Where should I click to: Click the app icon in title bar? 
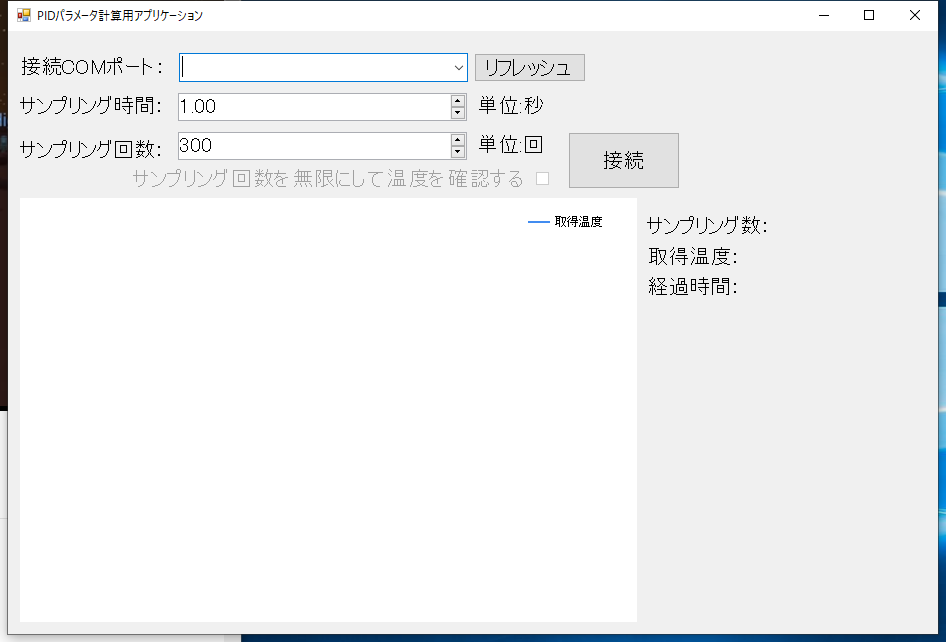coord(24,15)
